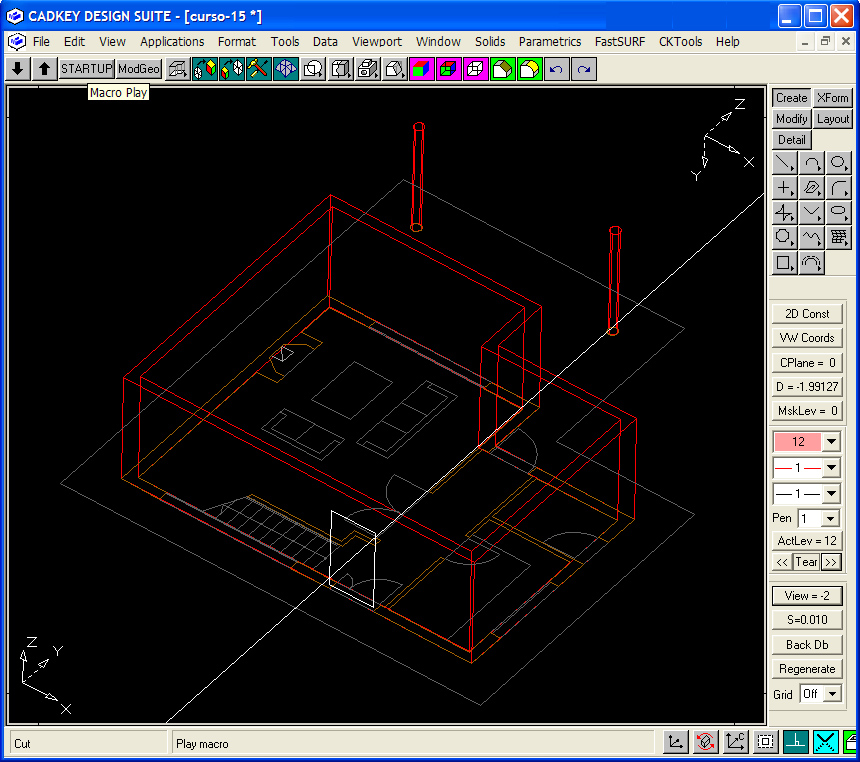Screen dimensions: 860x762
Task: Activate the Polygon creation tool
Action: pos(785,238)
